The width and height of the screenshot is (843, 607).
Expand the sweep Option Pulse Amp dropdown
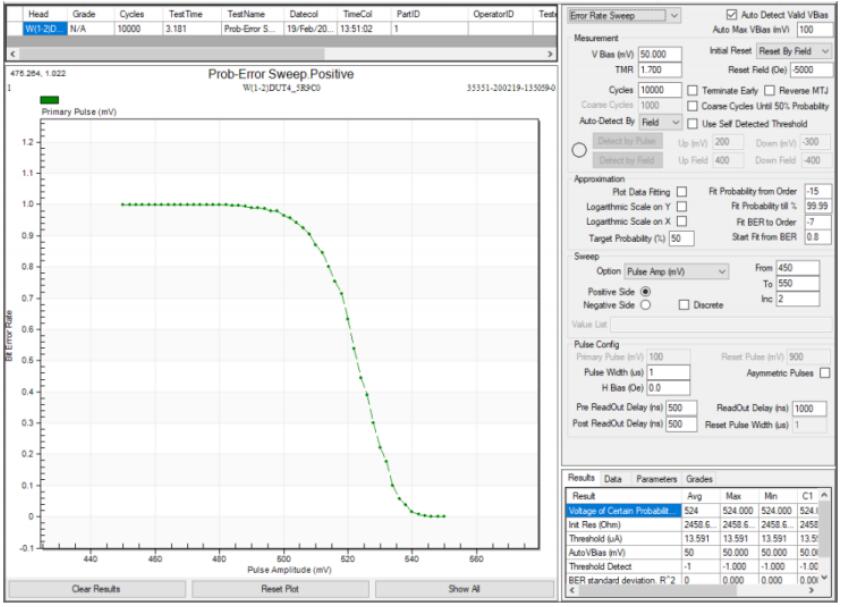click(675, 271)
